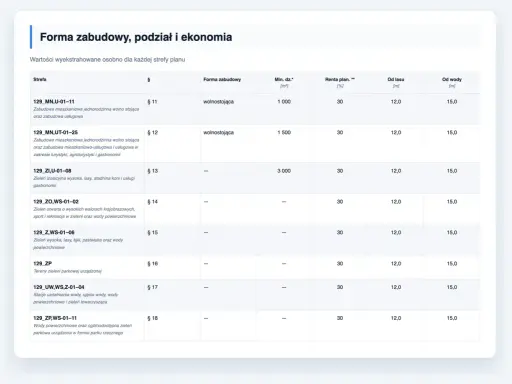
Task: Click the Forma zabudowy dash in § 13 row
Action: pyautogui.click(x=206, y=171)
